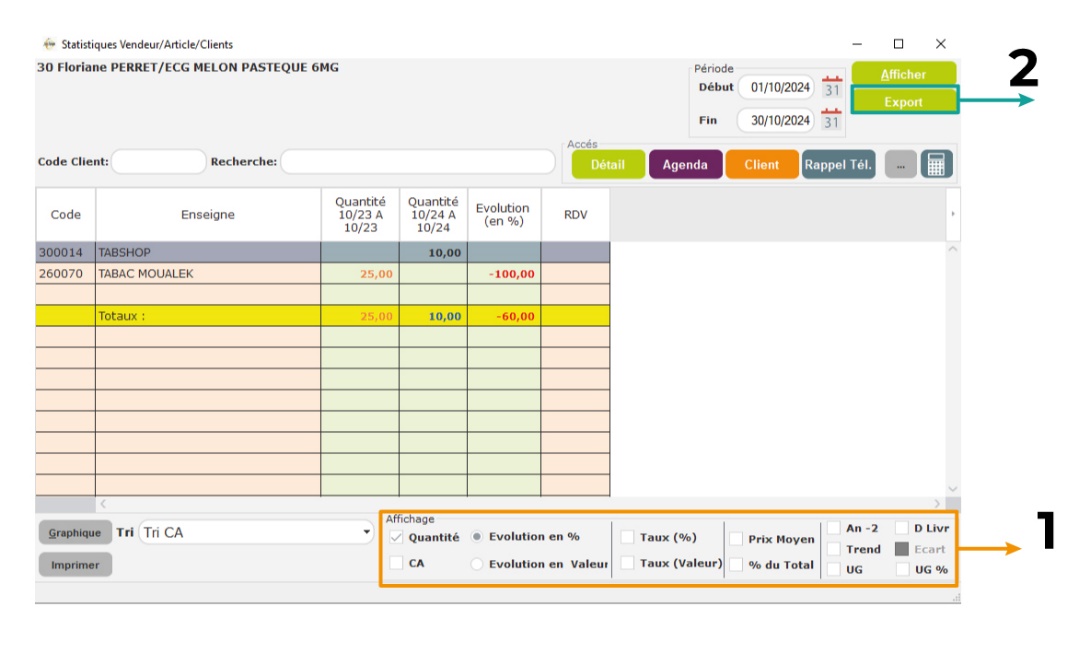Select the Evolution en % radio button
Screen dimensions: 1079x653
point(476,536)
